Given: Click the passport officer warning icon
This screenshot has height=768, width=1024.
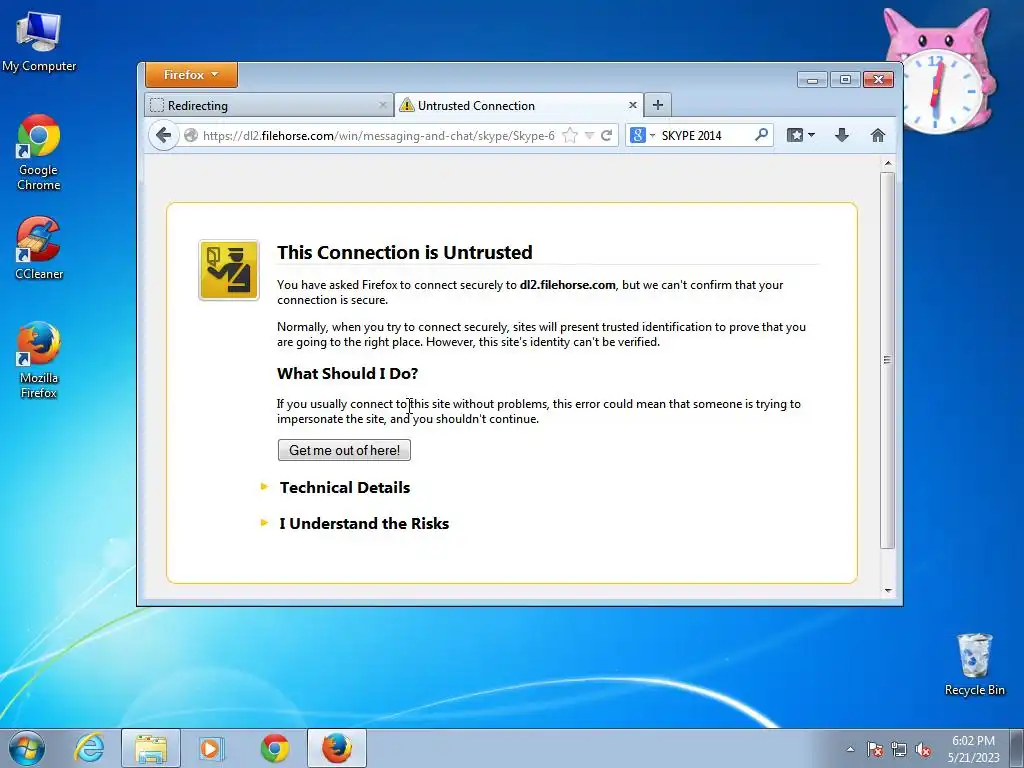Looking at the screenshot, I should (229, 270).
